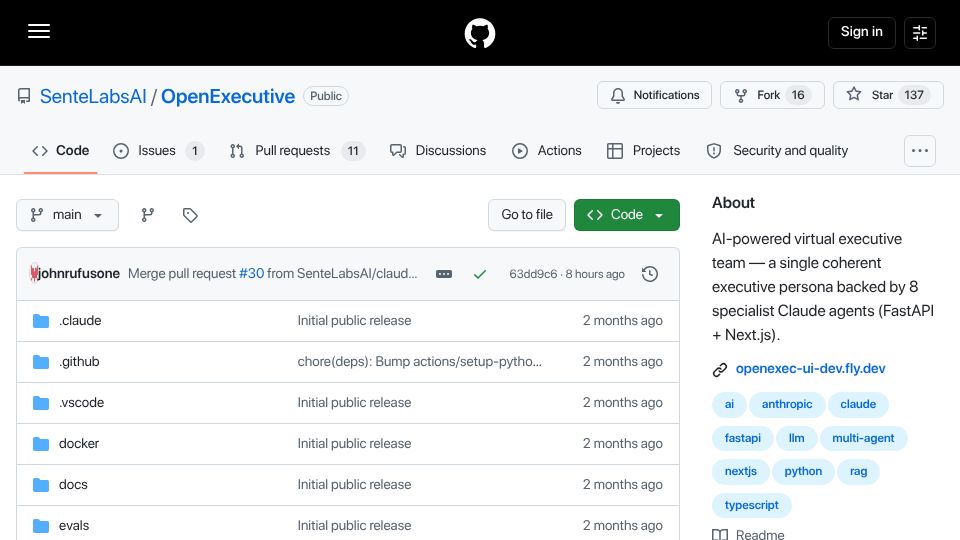Open appearance settings sliders icon
960x540 pixels.
tap(920, 33)
